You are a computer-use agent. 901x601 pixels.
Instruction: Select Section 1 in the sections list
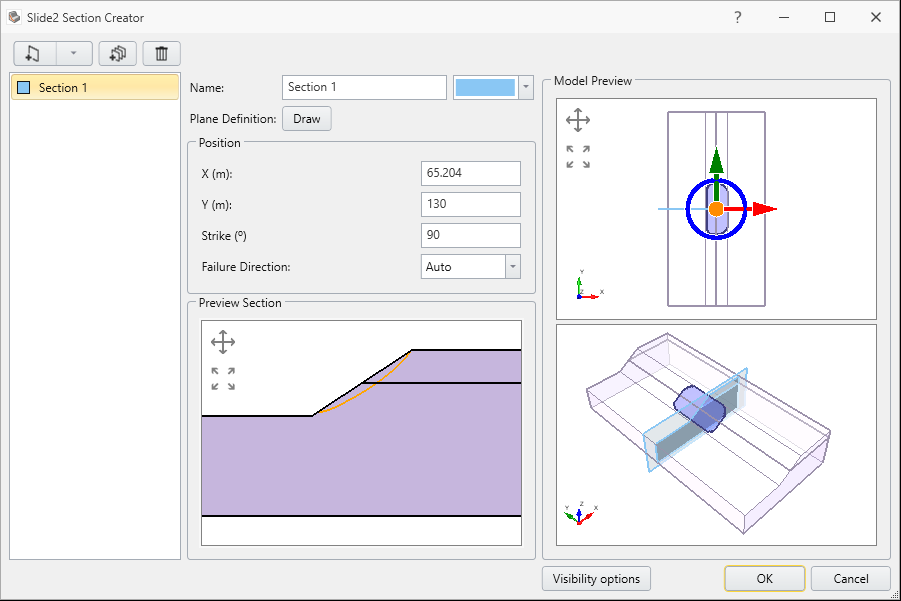point(94,87)
